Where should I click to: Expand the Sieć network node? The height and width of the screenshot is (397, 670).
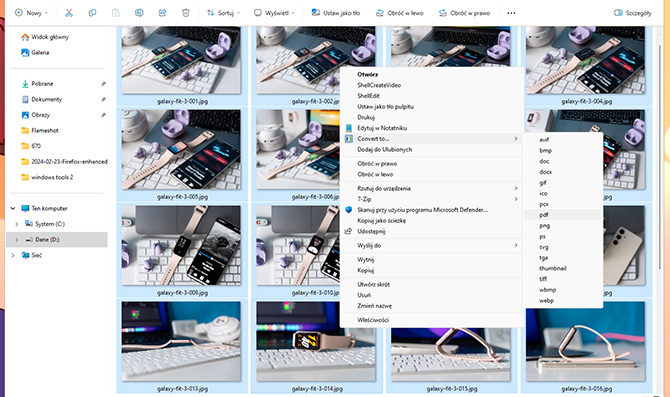(x=13, y=255)
